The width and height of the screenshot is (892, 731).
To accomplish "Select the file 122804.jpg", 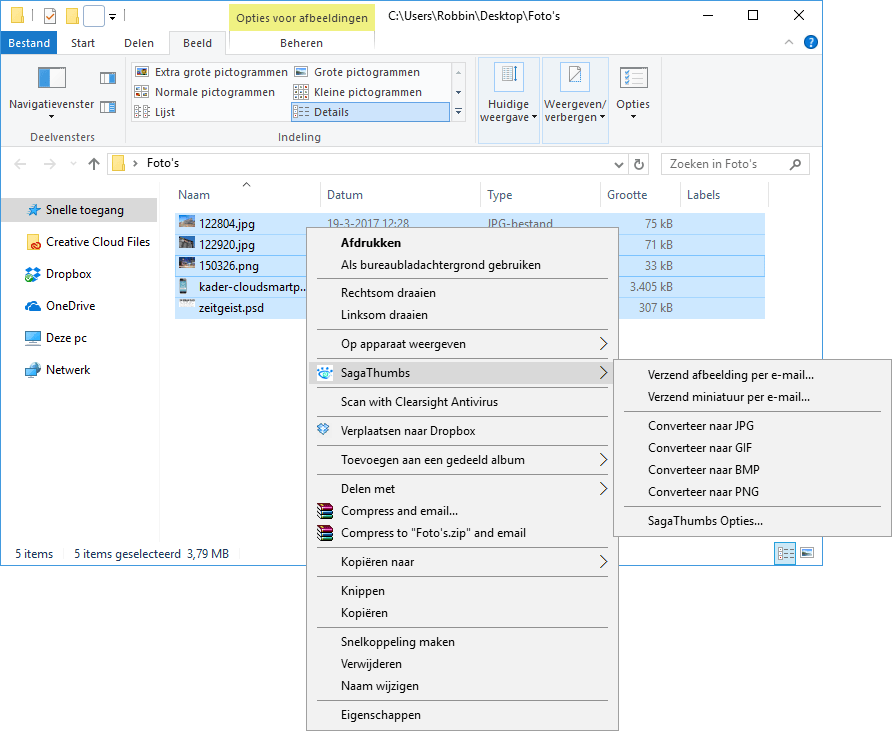I will (x=226, y=224).
